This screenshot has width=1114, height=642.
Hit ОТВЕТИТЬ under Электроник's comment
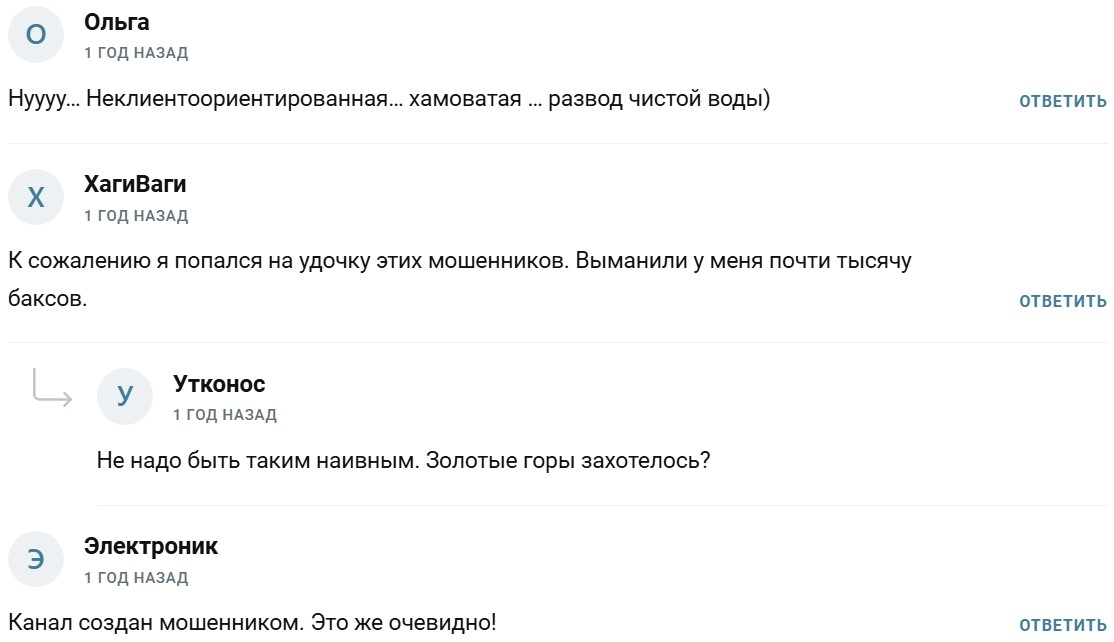point(1062,626)
